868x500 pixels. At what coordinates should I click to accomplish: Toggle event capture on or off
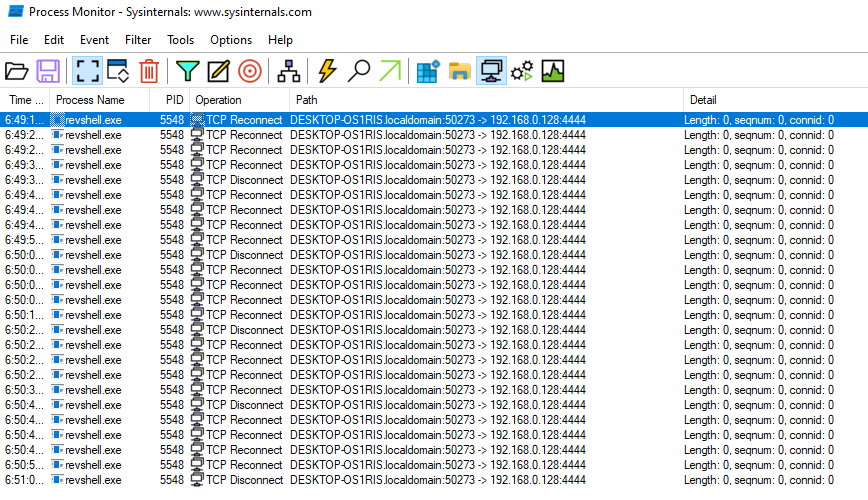pyautogui.click(x=87, y=71)
